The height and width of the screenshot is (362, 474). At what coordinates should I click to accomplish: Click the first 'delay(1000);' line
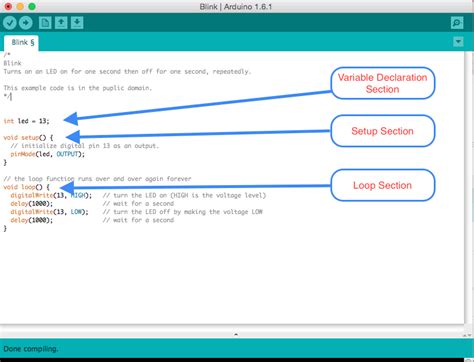32,204
